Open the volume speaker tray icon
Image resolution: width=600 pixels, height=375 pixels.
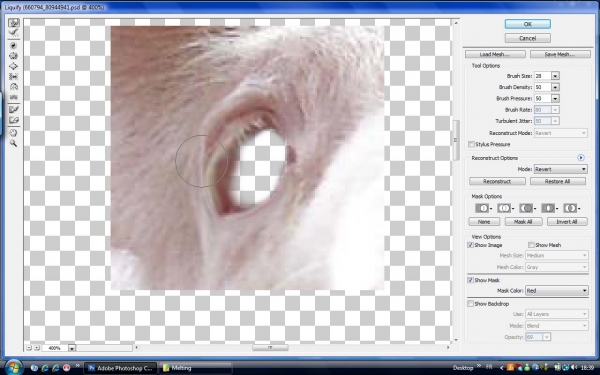(574, 367)
